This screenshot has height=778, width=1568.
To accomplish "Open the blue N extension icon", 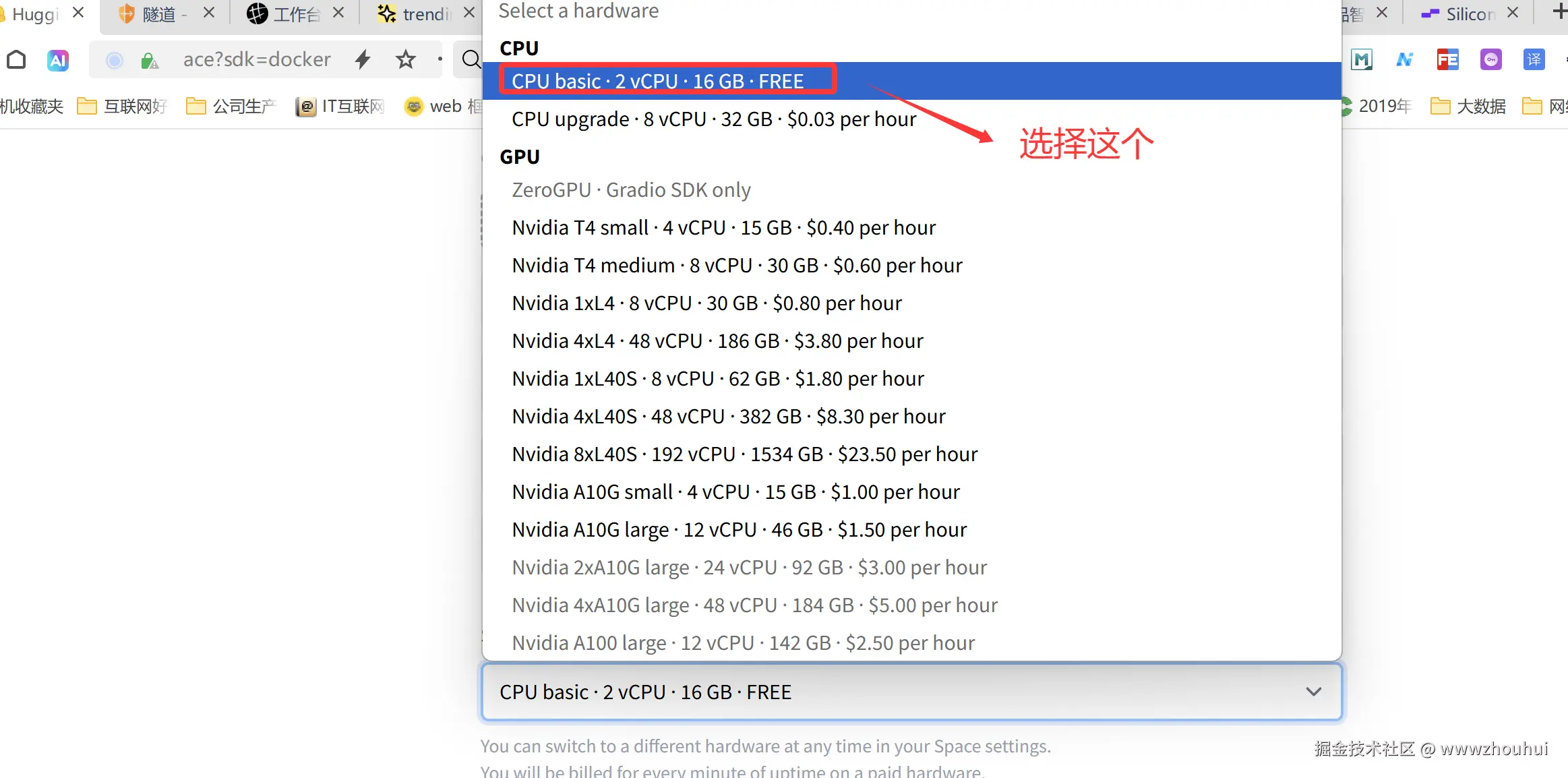I will click(1405, 60).
